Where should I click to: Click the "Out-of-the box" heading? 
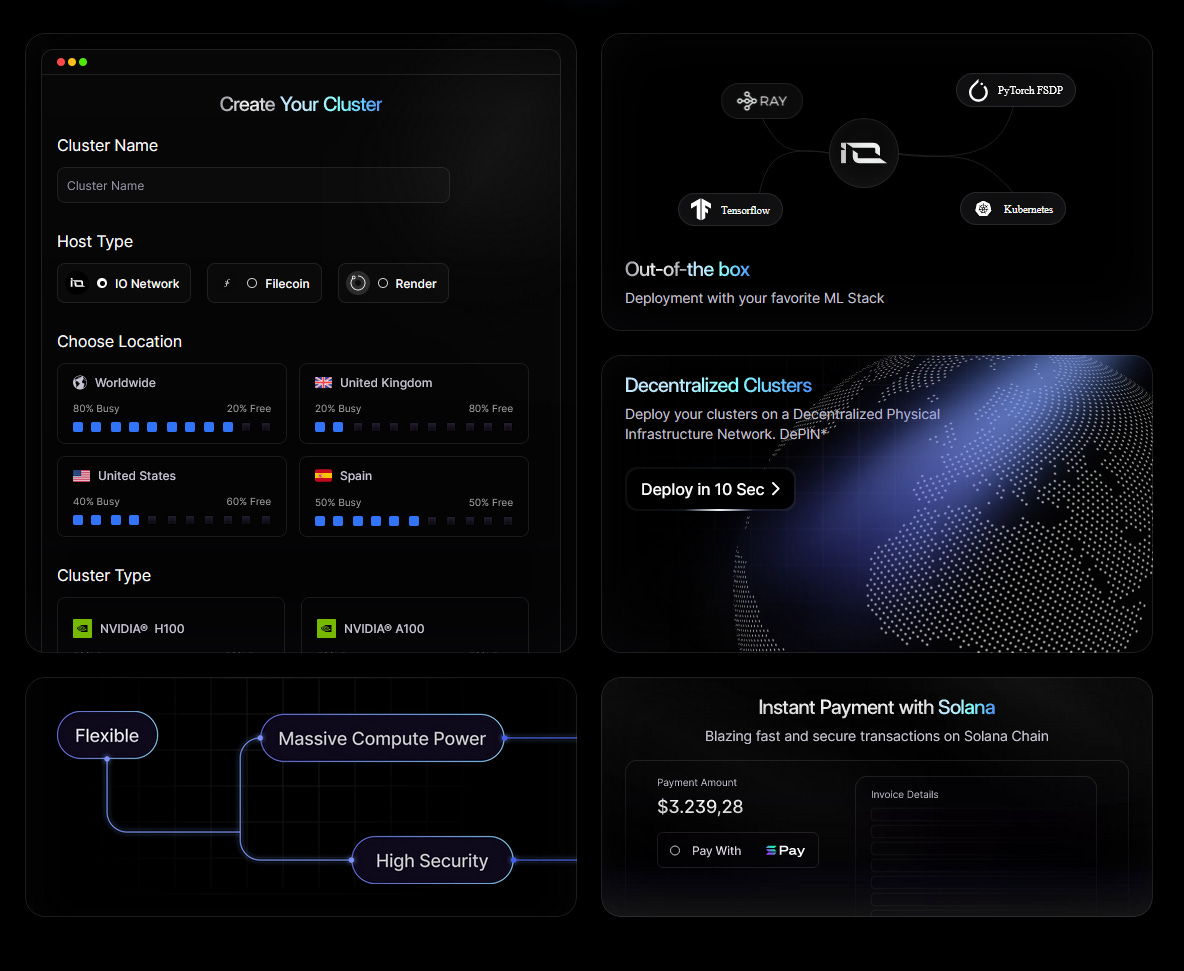687,270
